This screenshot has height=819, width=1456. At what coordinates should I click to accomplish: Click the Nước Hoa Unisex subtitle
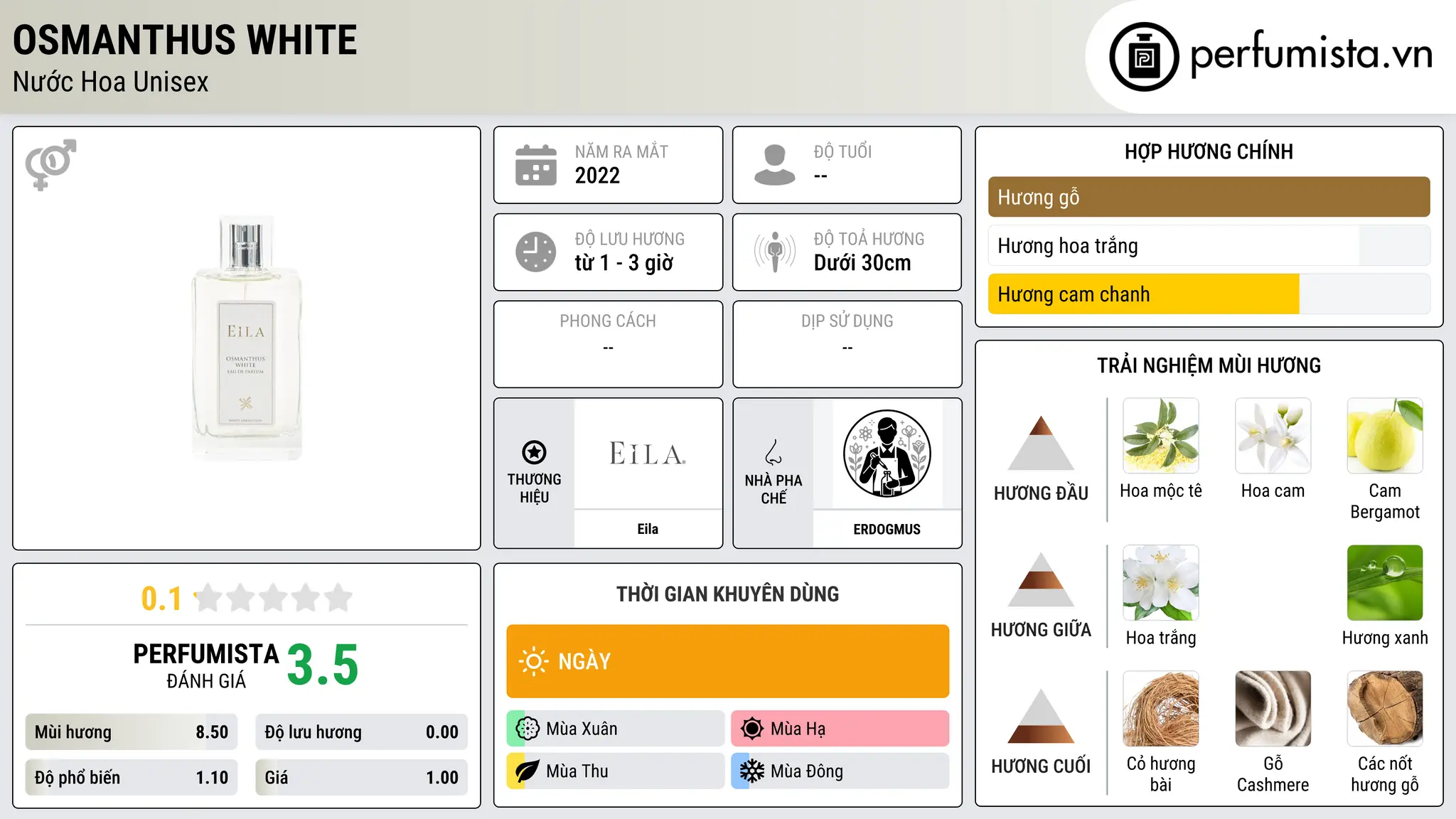(x=111, y=82)
